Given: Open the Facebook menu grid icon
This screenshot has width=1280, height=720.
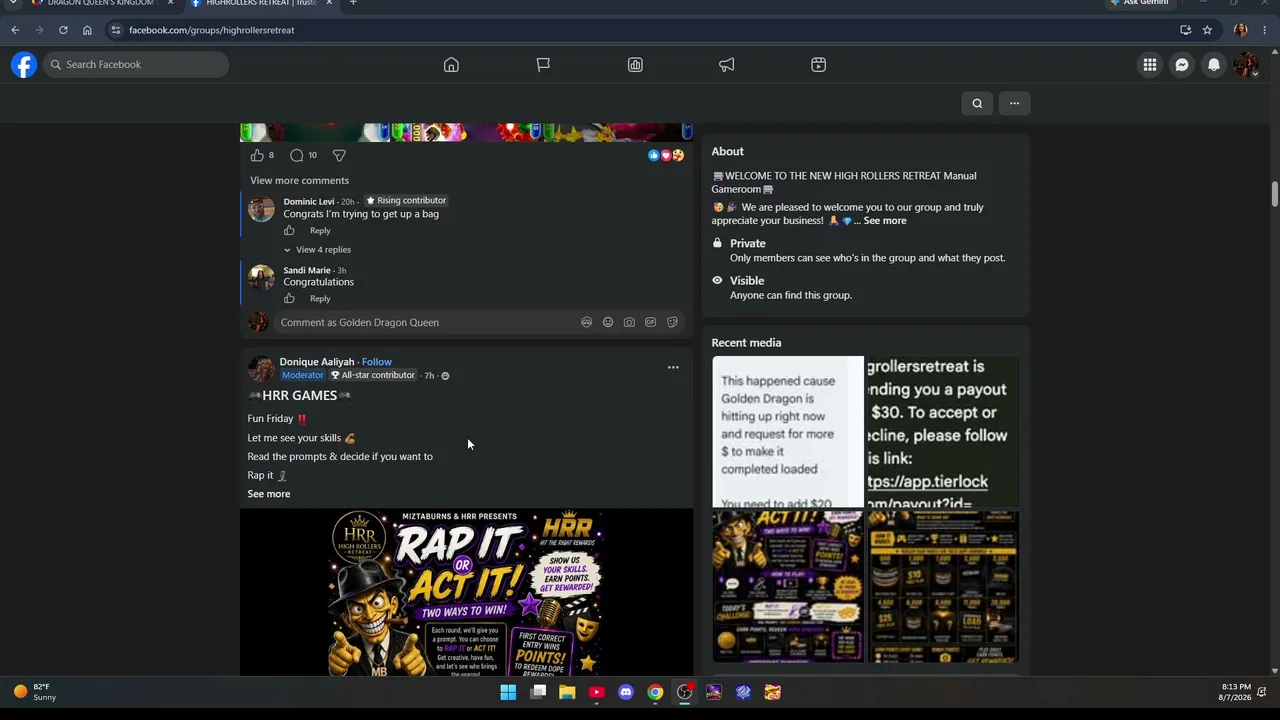Looking at the screenshot, I should [x=1150, y=65].
